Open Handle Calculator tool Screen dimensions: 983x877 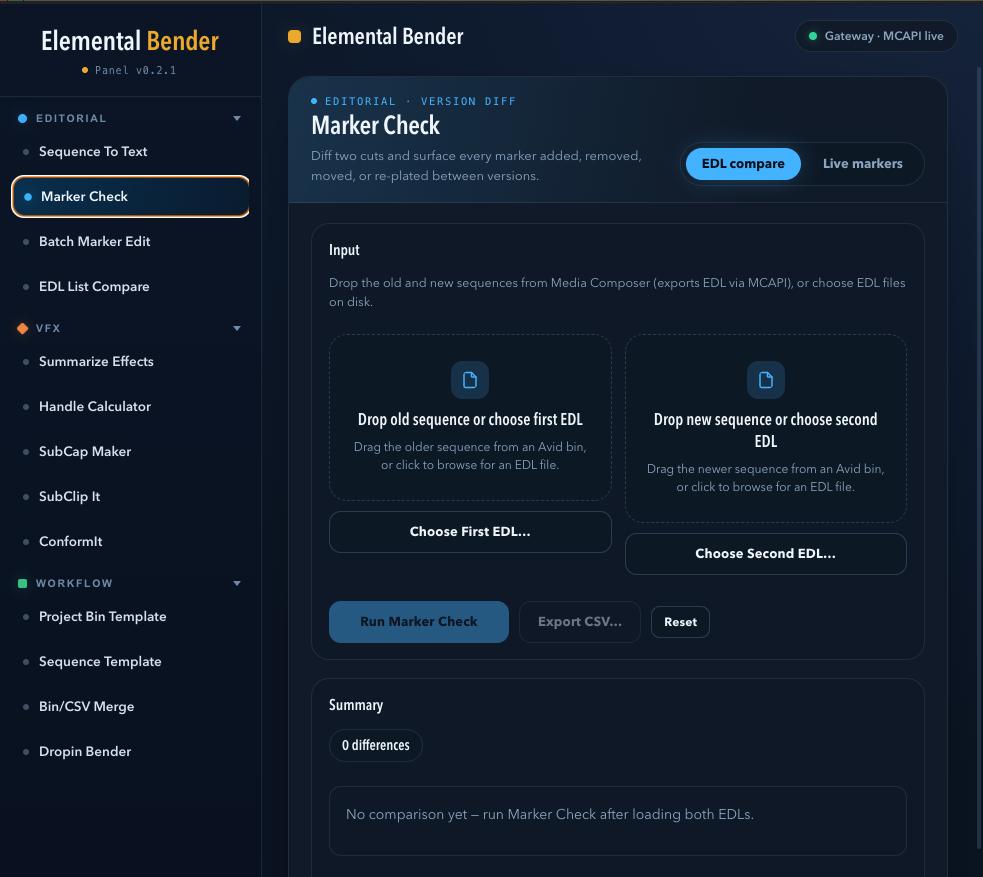(130, 407)
